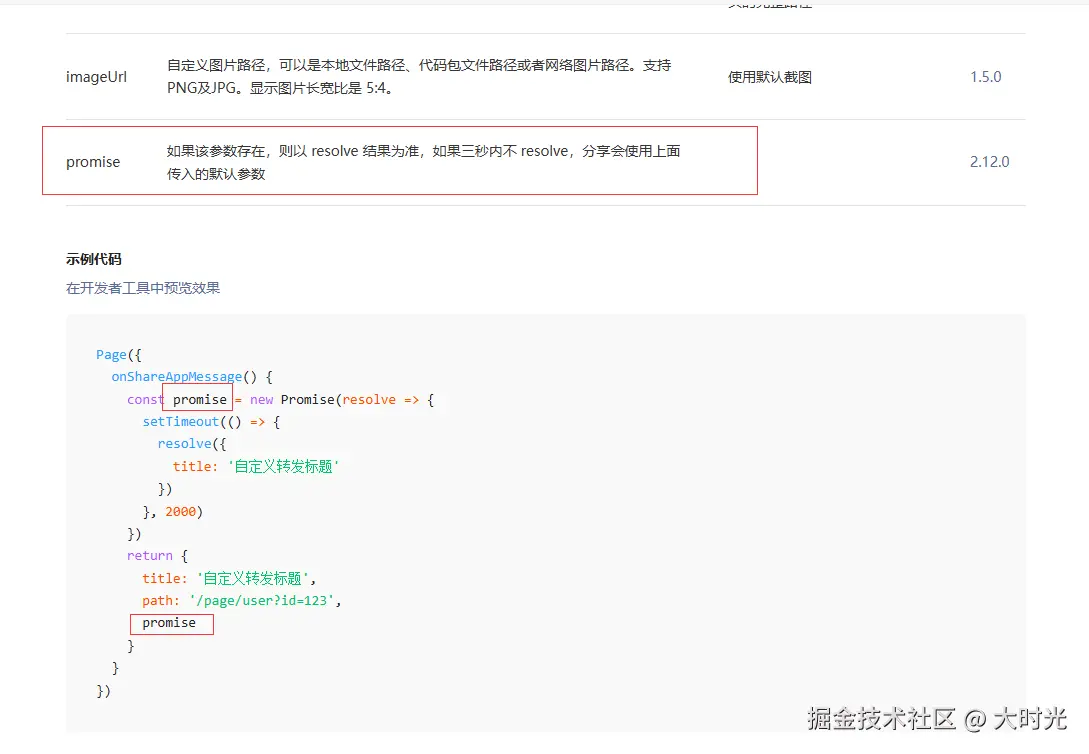Viewport: 1089px width, 754px height.
Task: Click the heading 示例代码
Action: coord(94,259)
